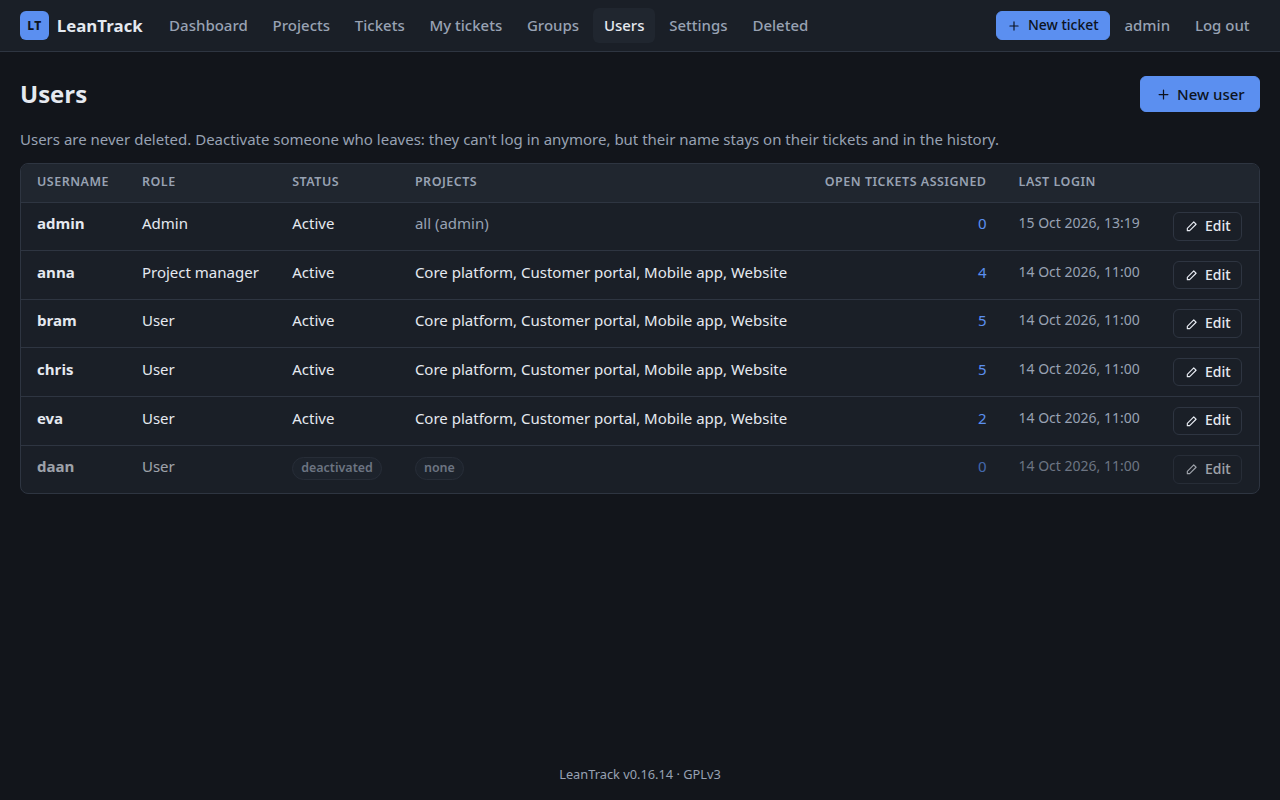Click the username 'chris' in the table
Image resolution: width=1280 pixels, height=800 pixels.
coord(55,370)
